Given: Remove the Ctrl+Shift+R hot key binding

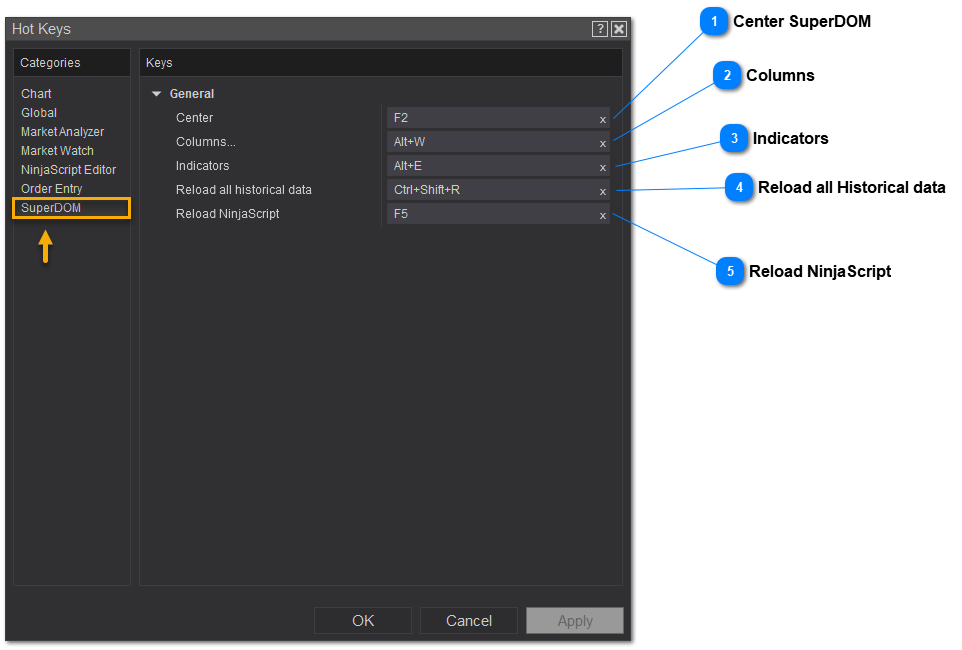Looking at the screenshot, I should tap(602, 192).
